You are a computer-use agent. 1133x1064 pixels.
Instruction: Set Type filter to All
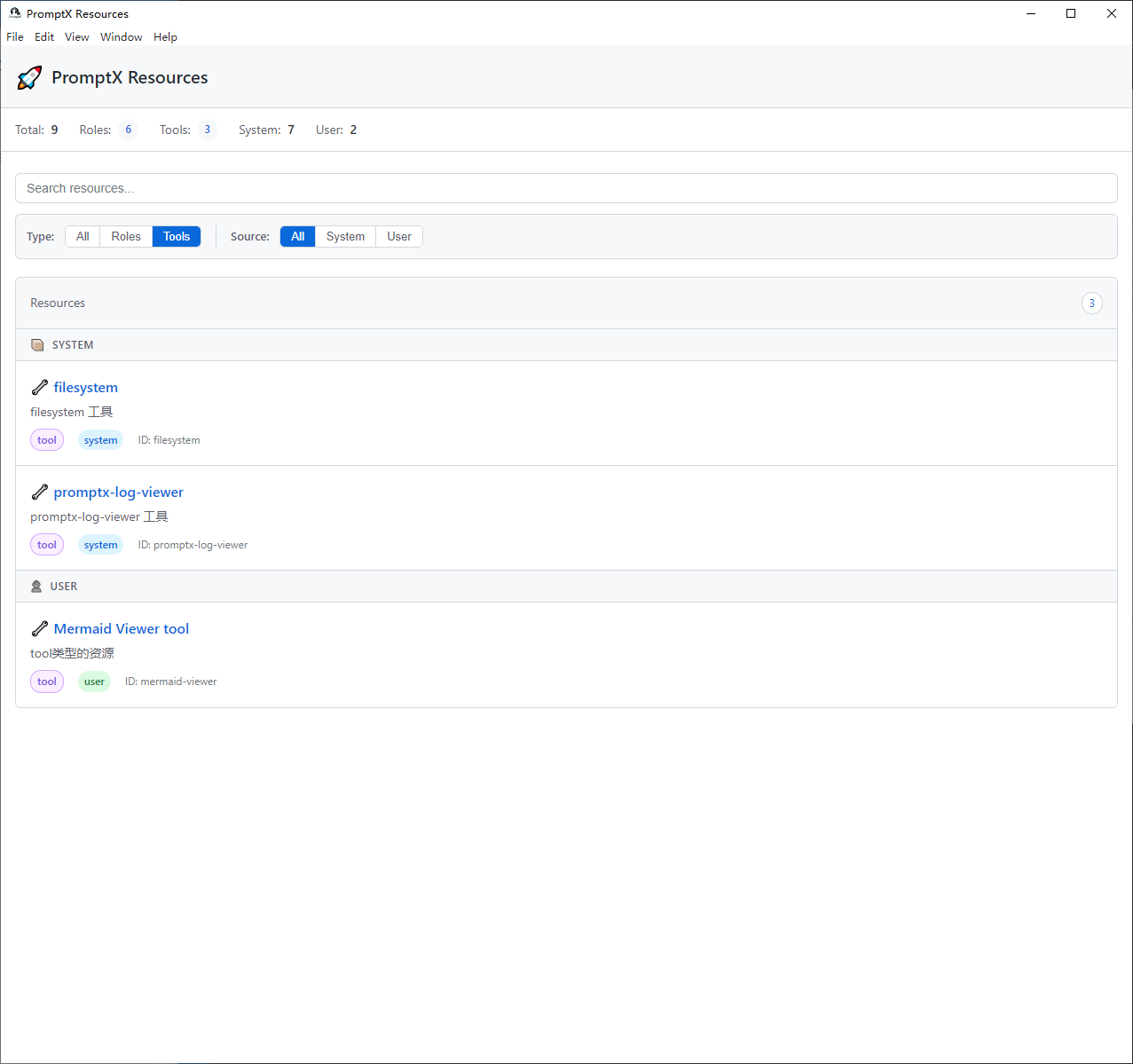pyautogui.click(x=83, y=237)
